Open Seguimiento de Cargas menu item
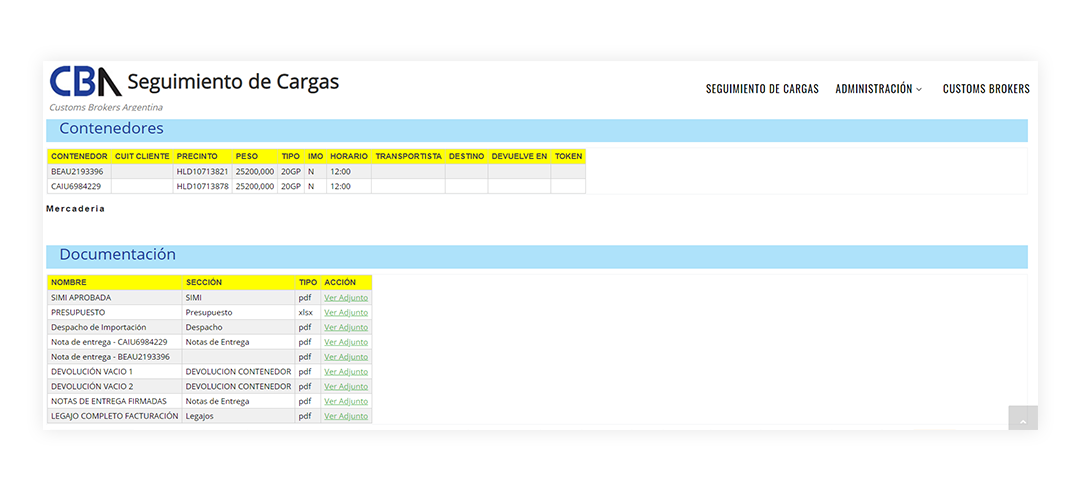Image resolution: width=1080 pixels, height=490 pixels. click(x=762, y=89)
